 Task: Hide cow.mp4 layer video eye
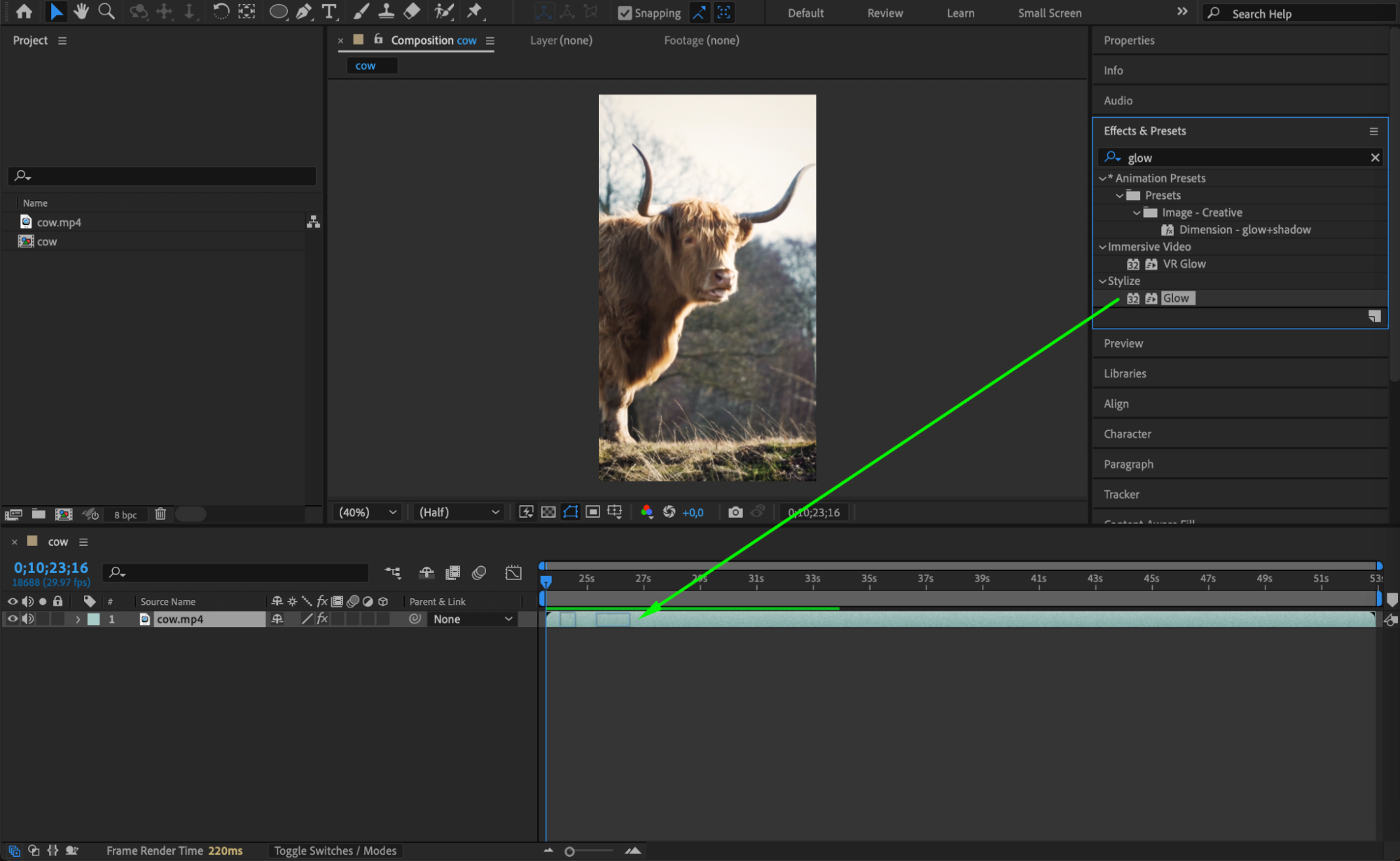pyautogui.click(x=12, y=619)
